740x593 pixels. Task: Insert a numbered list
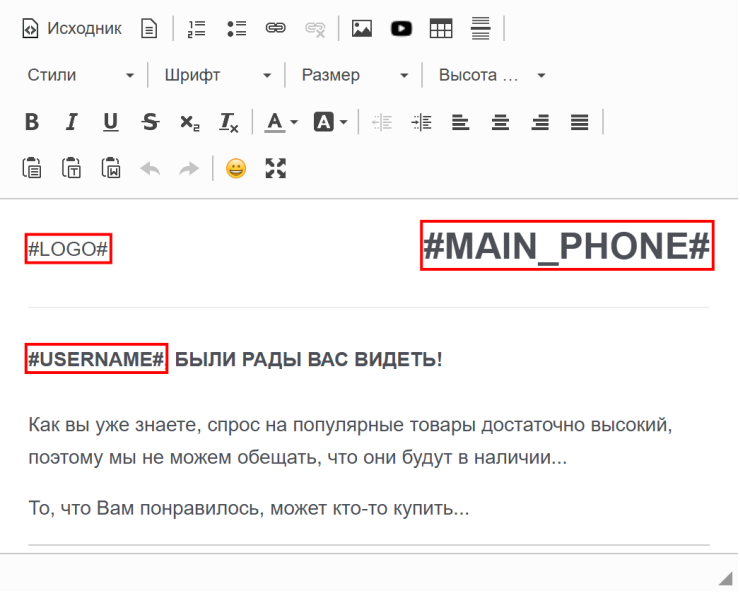tap(196, 28)
